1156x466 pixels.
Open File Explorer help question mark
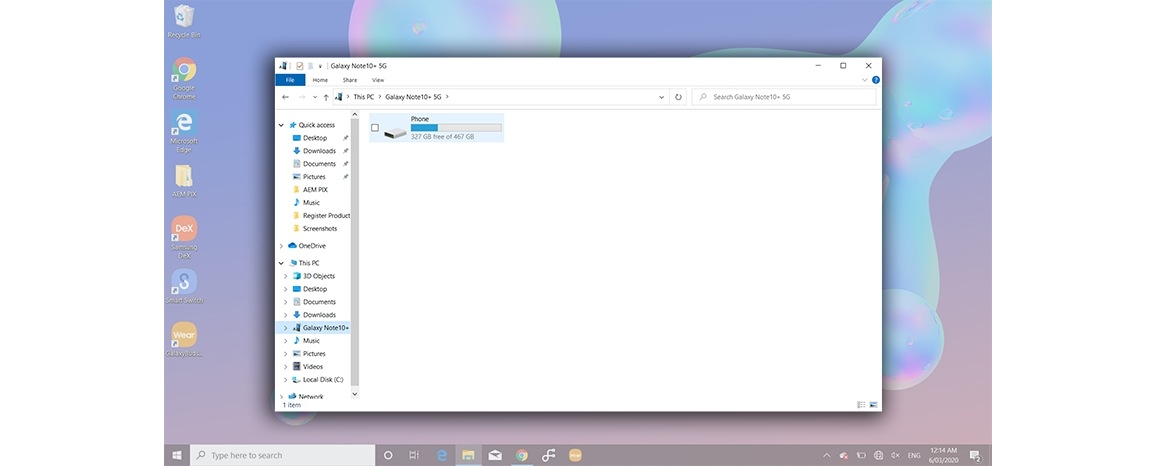coord(876,80)
